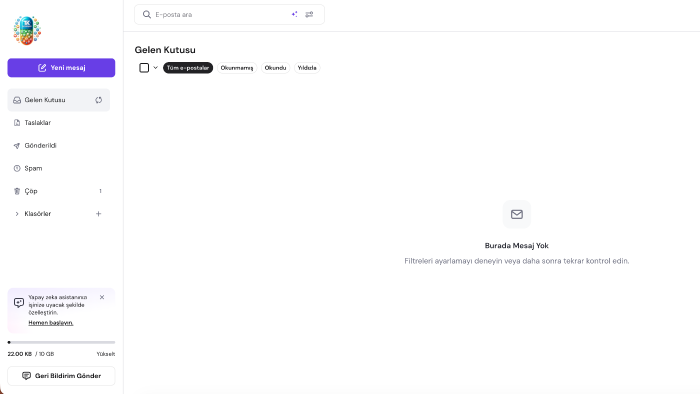
Task: Open Geri Bildirim Gönder feedback button
Action: (x=61, y=376)
